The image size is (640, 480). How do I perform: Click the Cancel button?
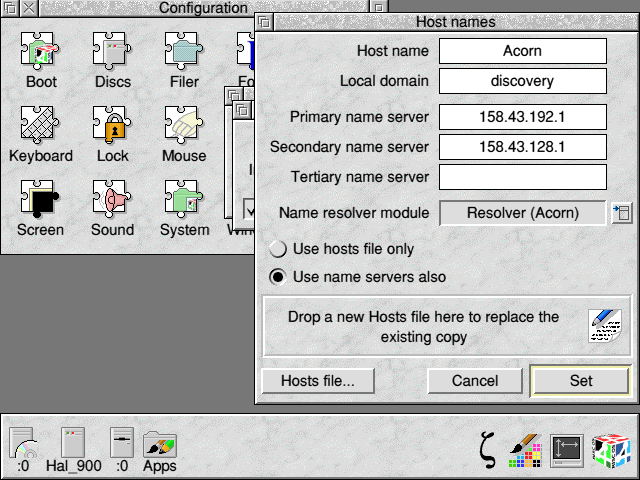[475, 381]
